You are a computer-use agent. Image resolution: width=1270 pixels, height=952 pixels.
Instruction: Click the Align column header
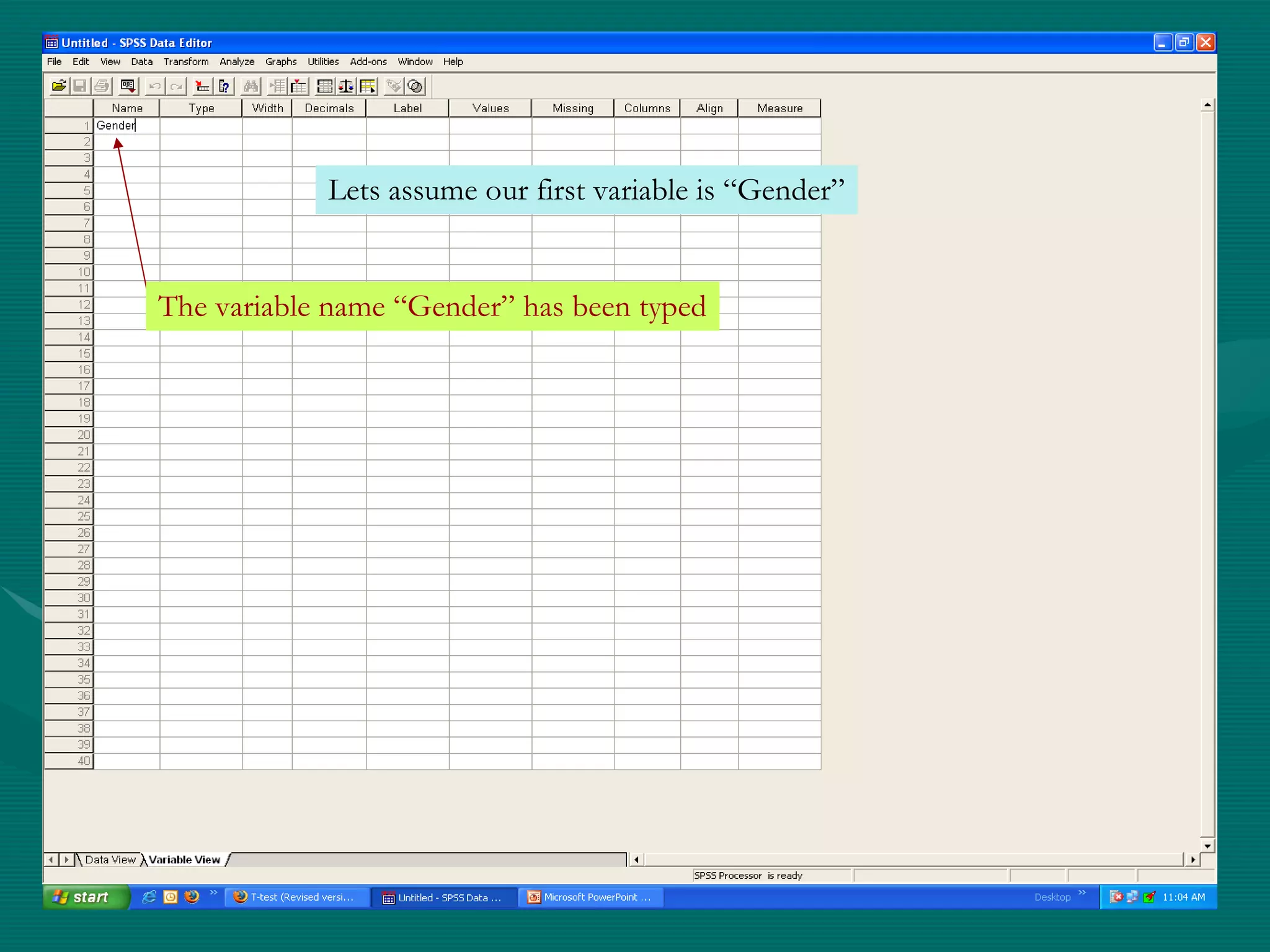click(709, 108)
